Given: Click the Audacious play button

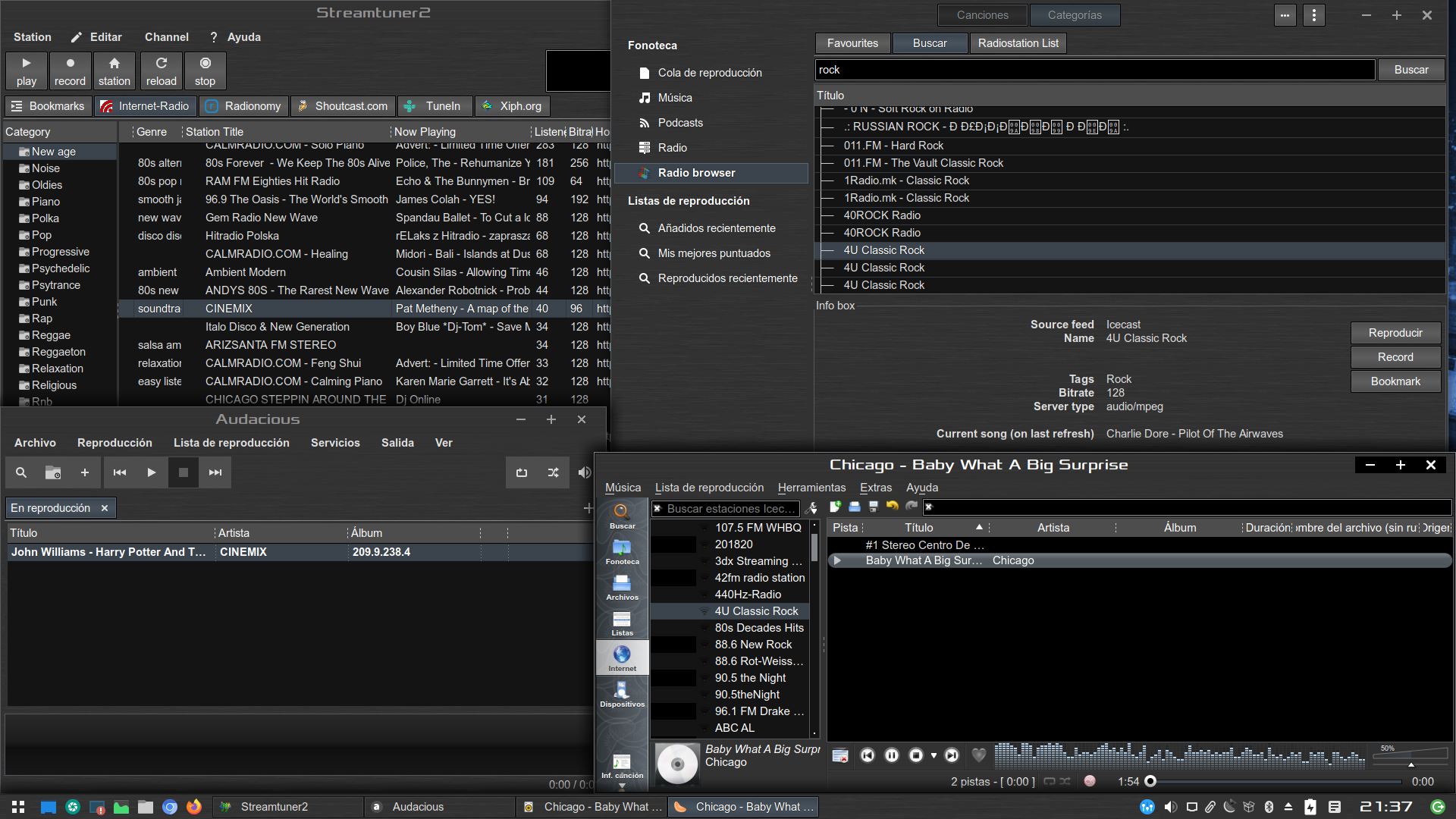Looking at the screenshot, I should tap(152, 472).
